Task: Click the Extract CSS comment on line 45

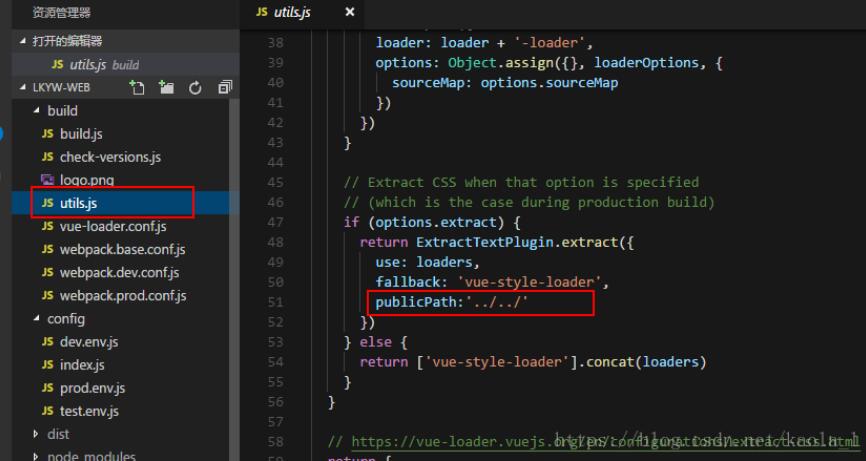Action: [x=521, y=182]
